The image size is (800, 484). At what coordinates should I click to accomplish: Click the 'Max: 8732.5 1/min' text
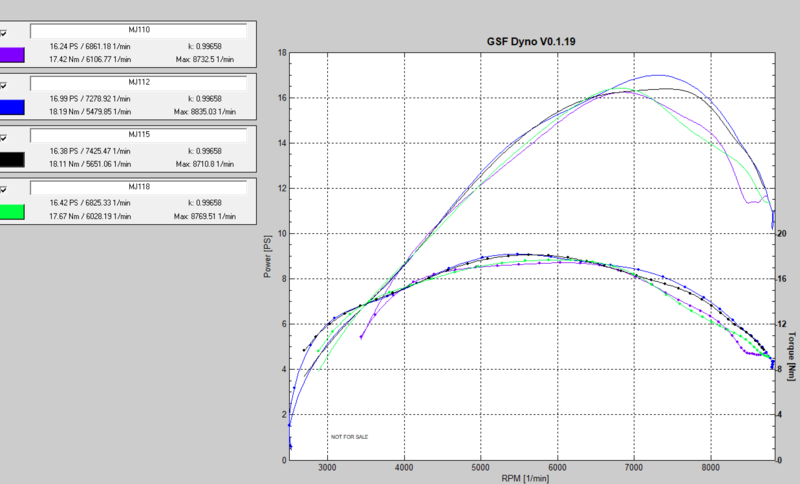pyautogui.click(x=205, y=59)
